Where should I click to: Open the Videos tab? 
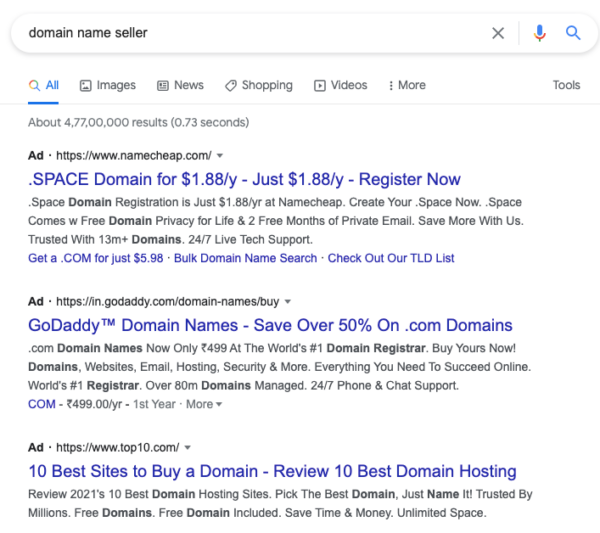pyautogui.click(x=341, y=85)
